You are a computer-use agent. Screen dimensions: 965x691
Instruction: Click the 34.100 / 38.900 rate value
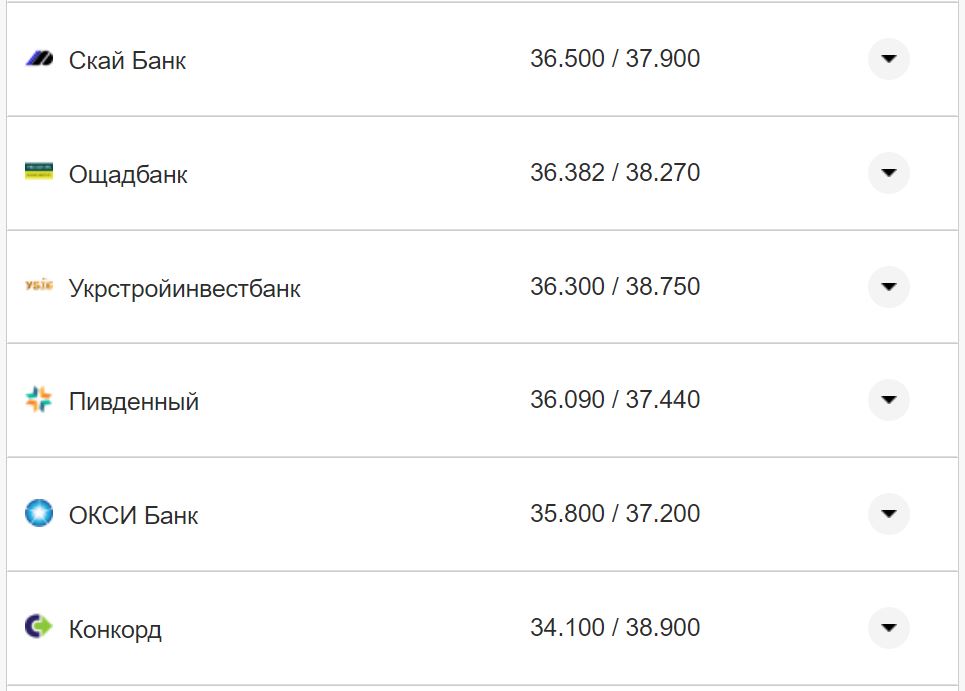point(615,628)
